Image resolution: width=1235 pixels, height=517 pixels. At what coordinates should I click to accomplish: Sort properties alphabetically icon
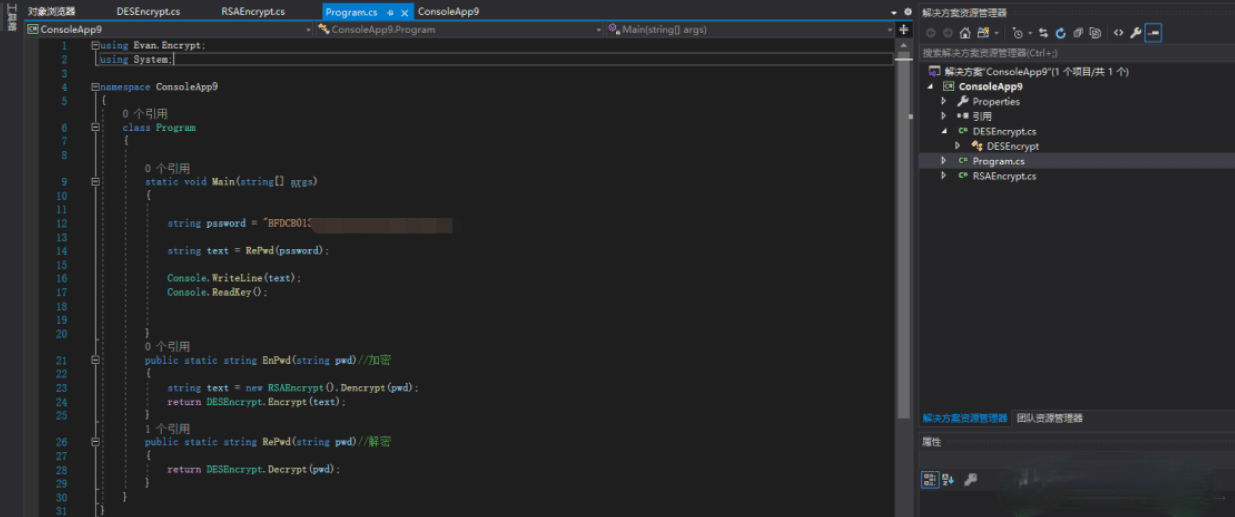click(947, 480)
